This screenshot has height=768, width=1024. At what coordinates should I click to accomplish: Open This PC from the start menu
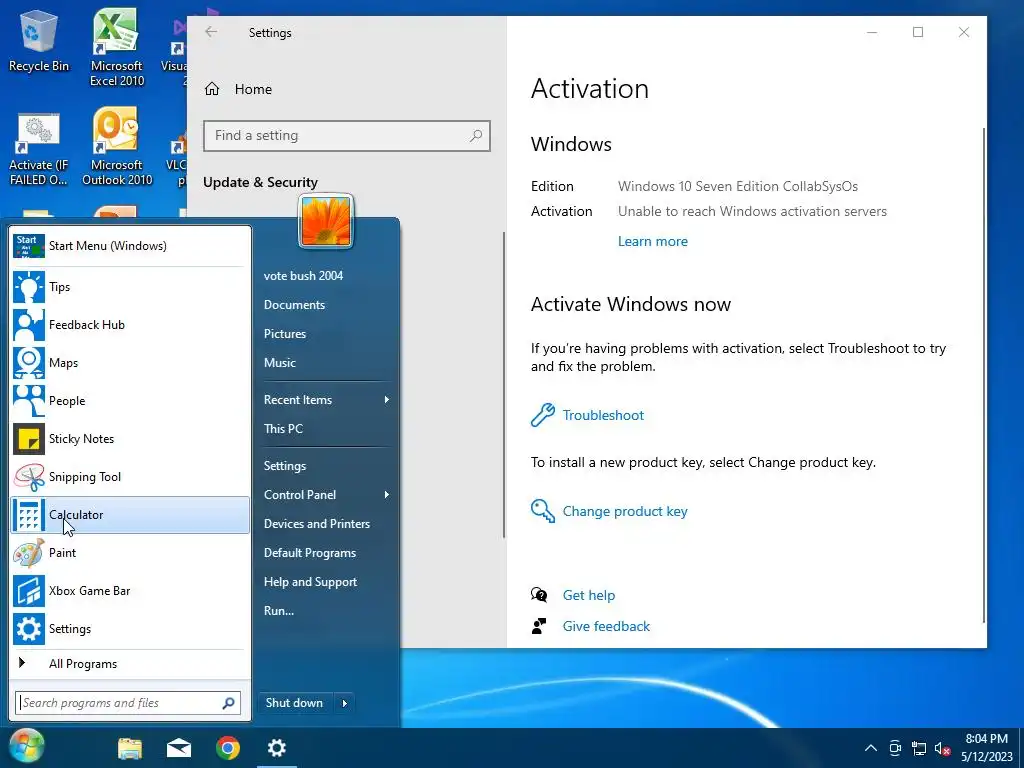tap(283, 428)
